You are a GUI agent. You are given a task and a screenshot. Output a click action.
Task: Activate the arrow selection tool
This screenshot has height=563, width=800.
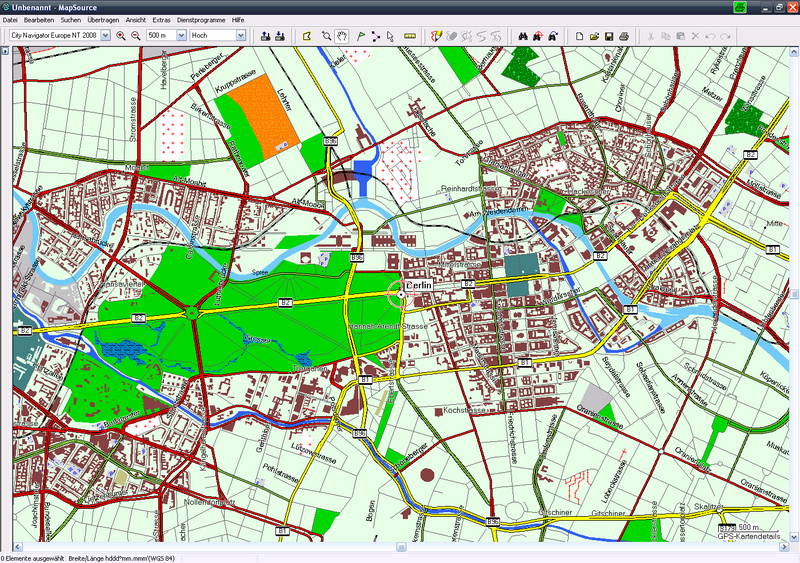(x=391, y=35)
